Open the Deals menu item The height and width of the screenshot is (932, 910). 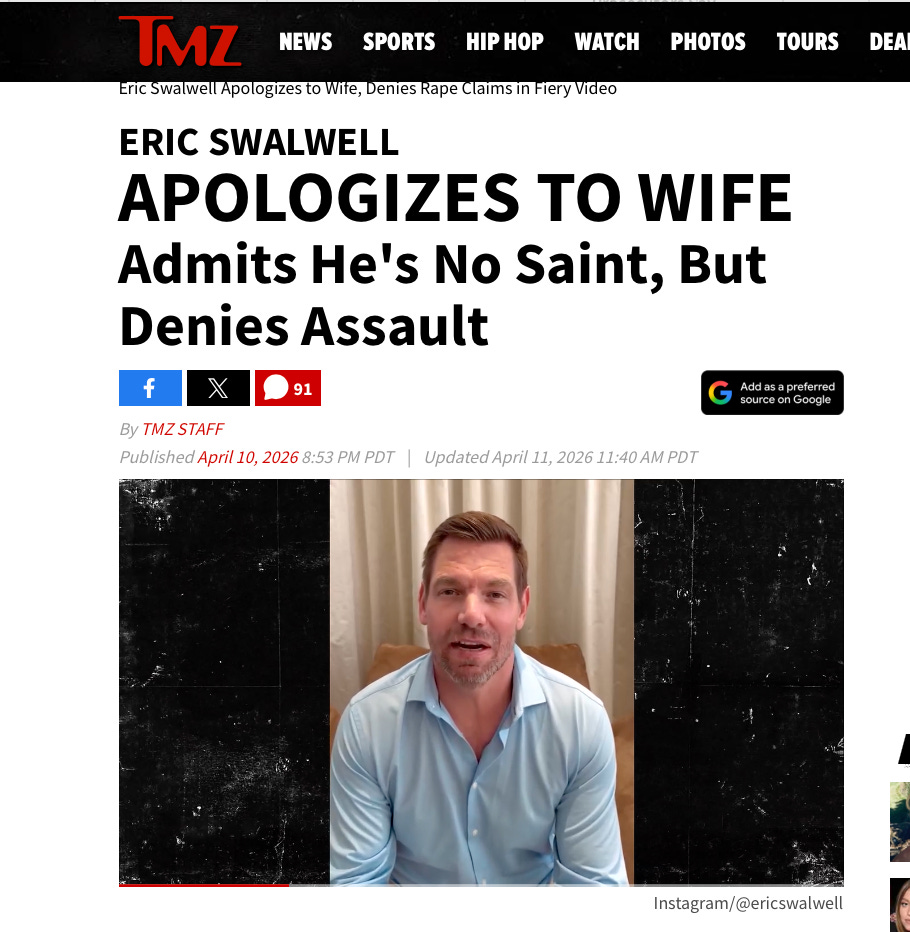(x=889, y=42)
